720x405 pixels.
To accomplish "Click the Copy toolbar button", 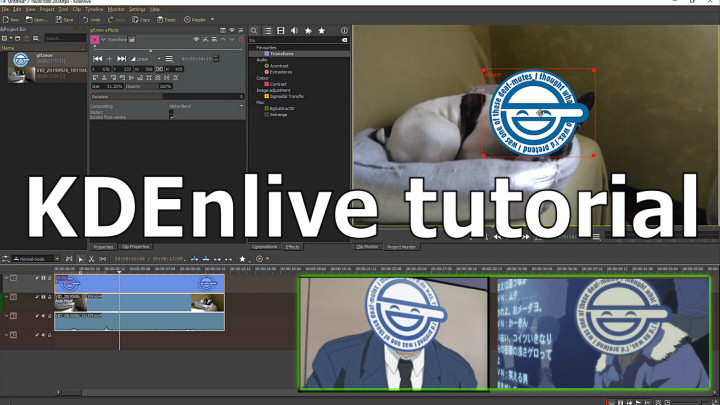I will click(141, 20).
